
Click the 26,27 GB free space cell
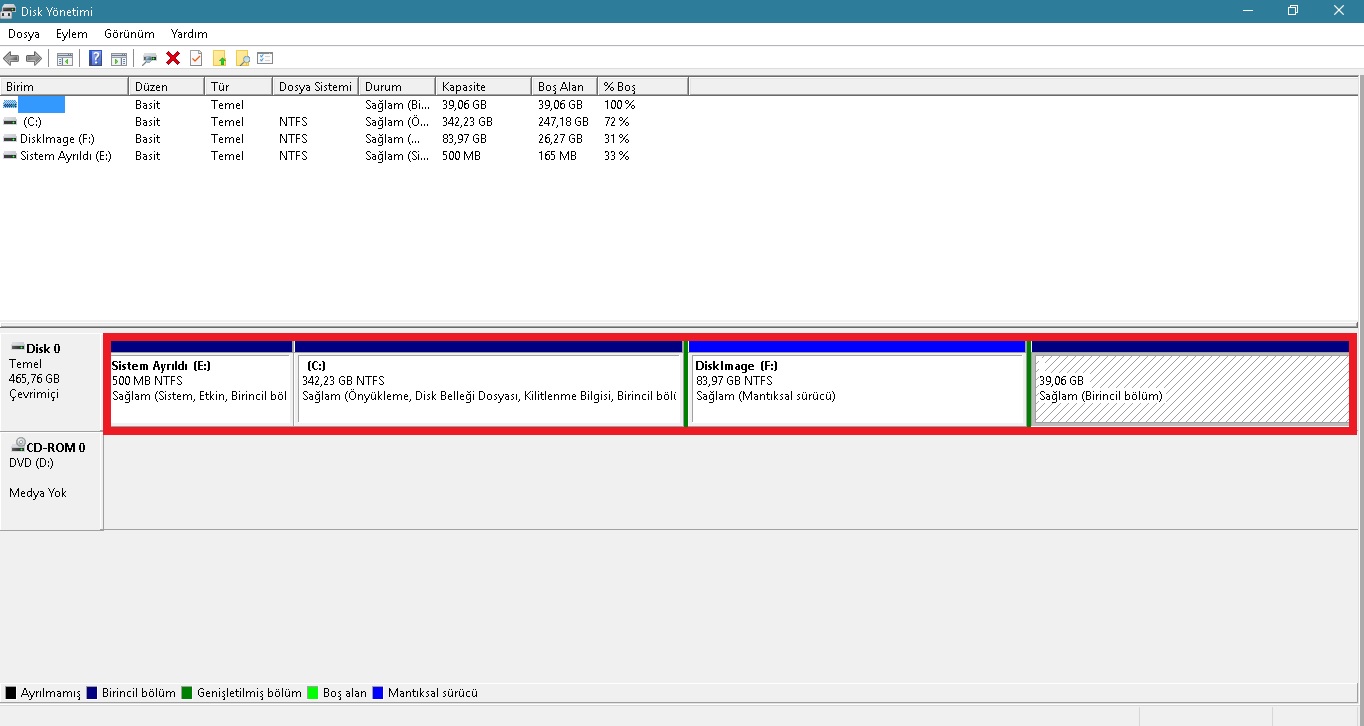click(560, 138)
